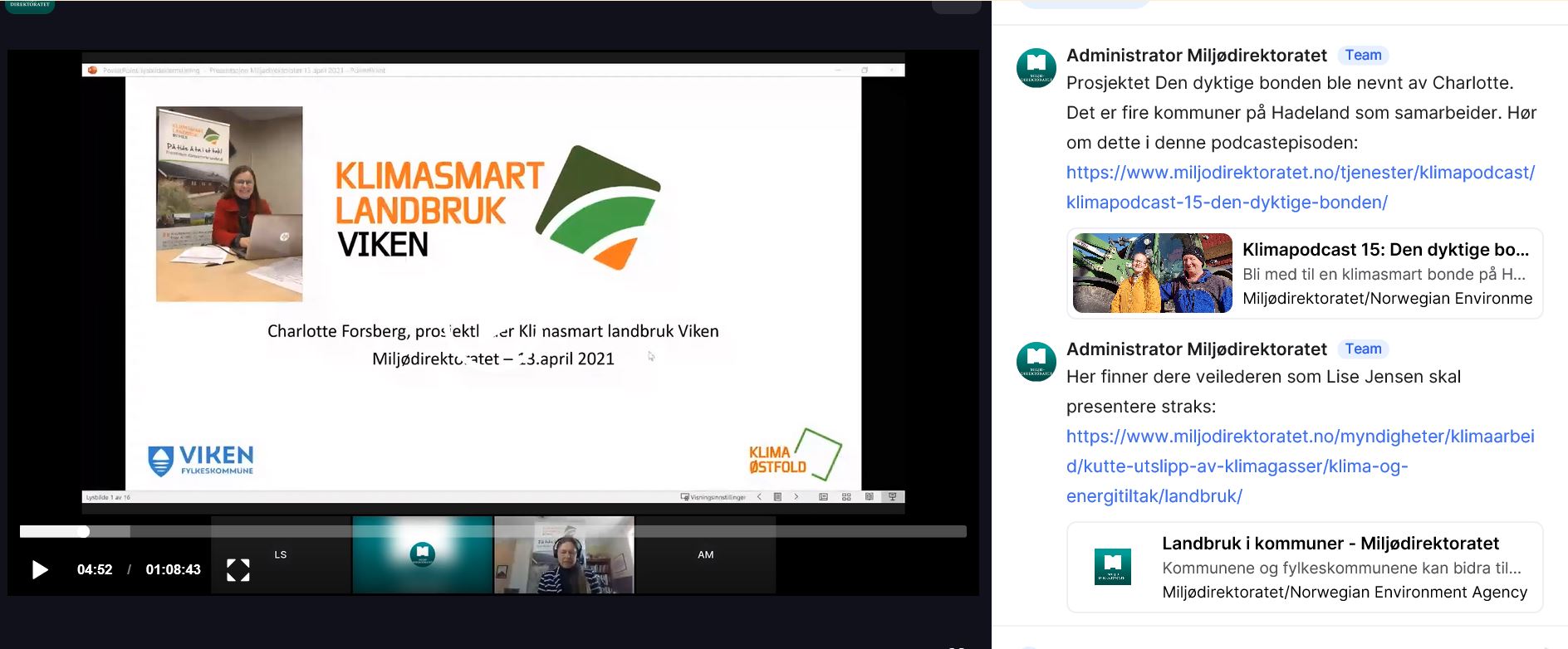Select the AM participant tile
Image resolution: width=1568 pixels, height=649 pixels.
click(705, 555)
